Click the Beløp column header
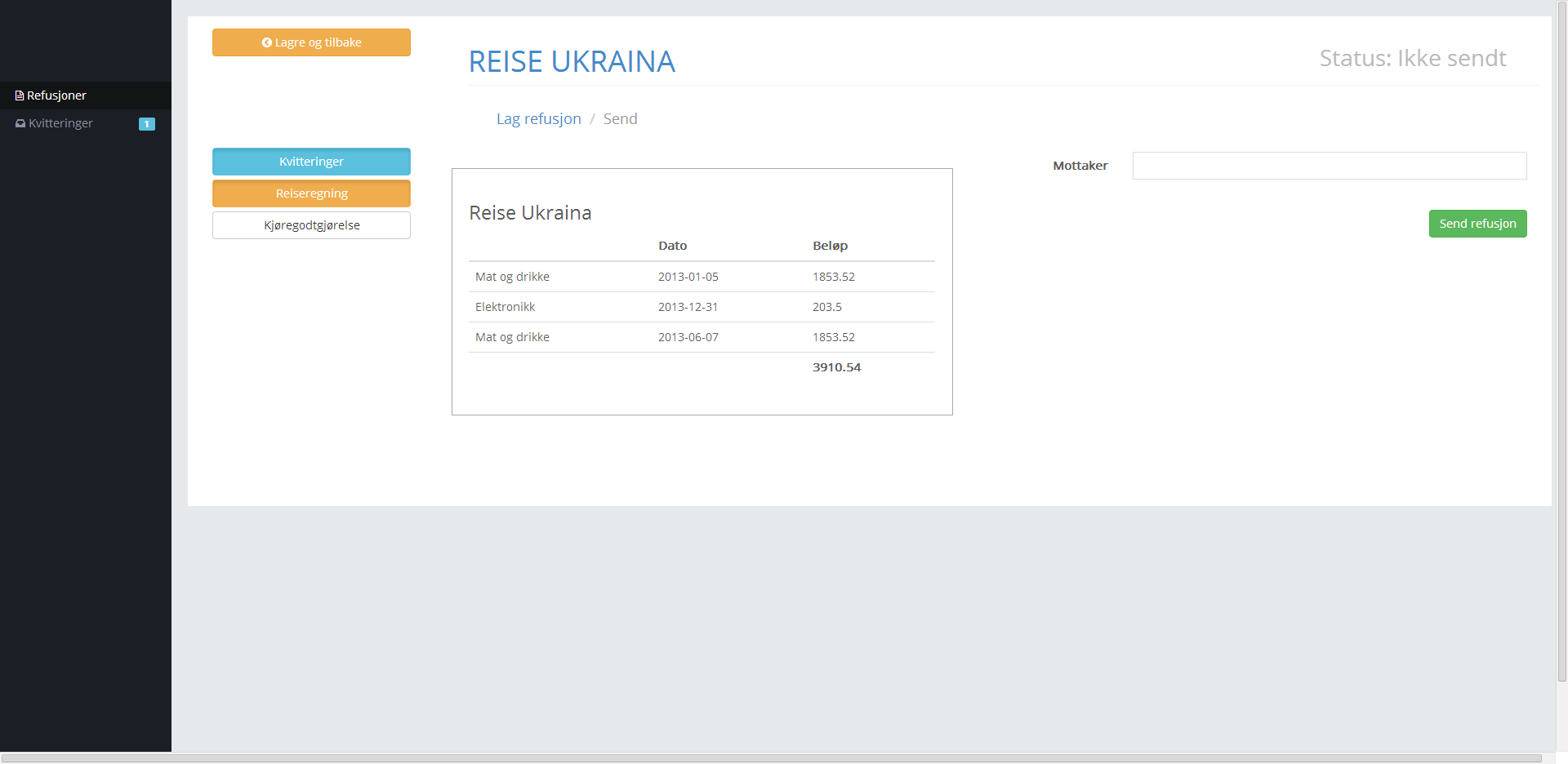 (830, 246)
